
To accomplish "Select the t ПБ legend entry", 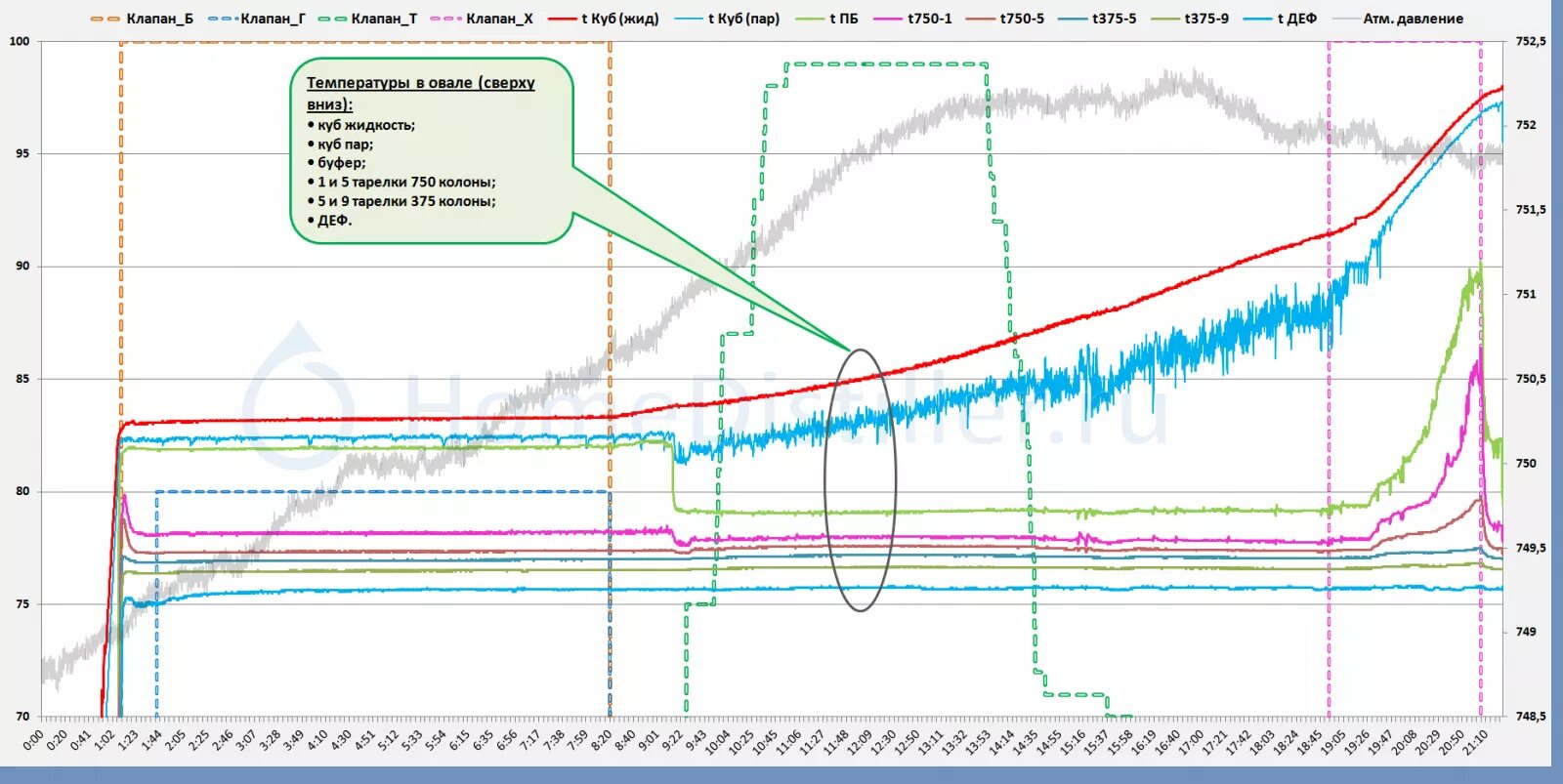I will [826, 19].
